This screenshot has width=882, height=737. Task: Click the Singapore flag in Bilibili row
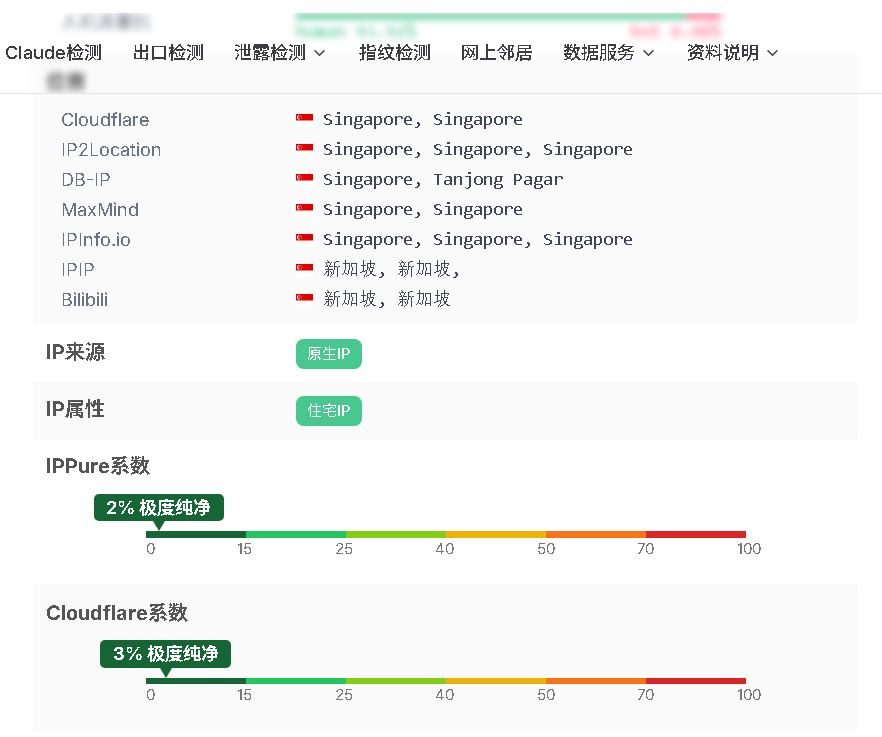[304, 298]
